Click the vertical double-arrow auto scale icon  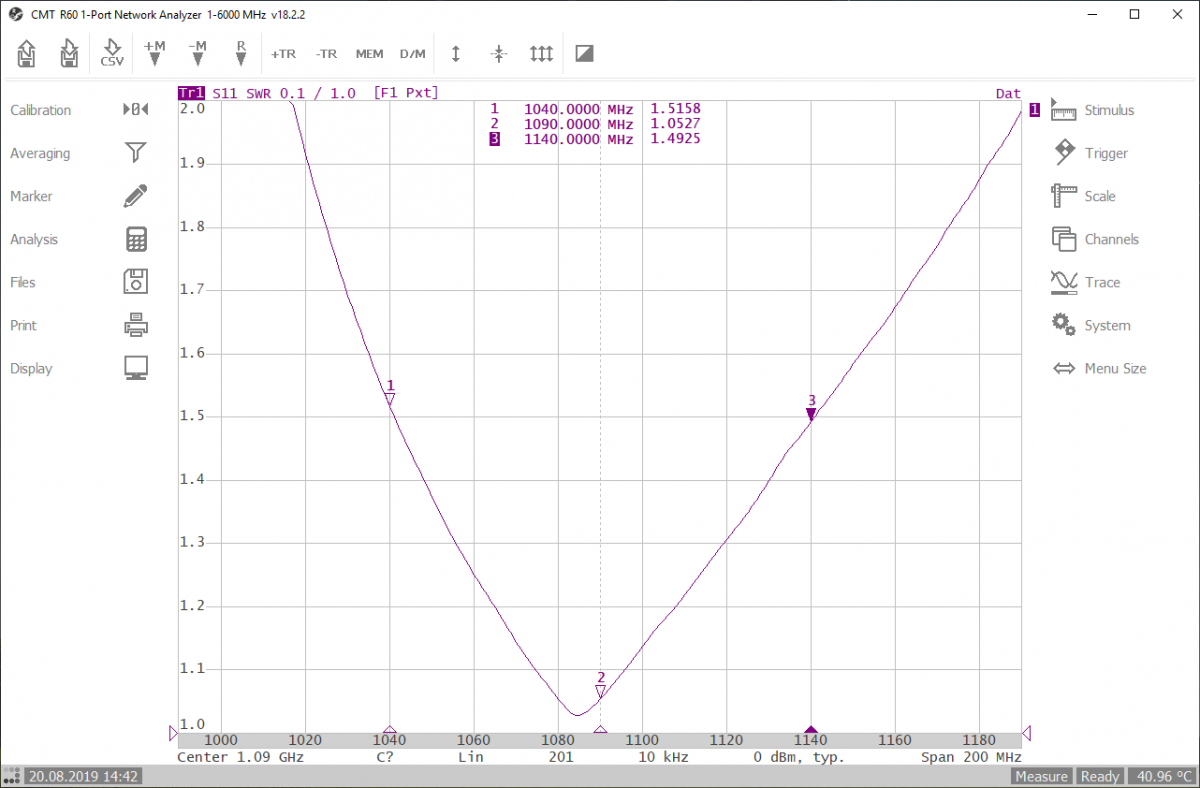[456, 54]
